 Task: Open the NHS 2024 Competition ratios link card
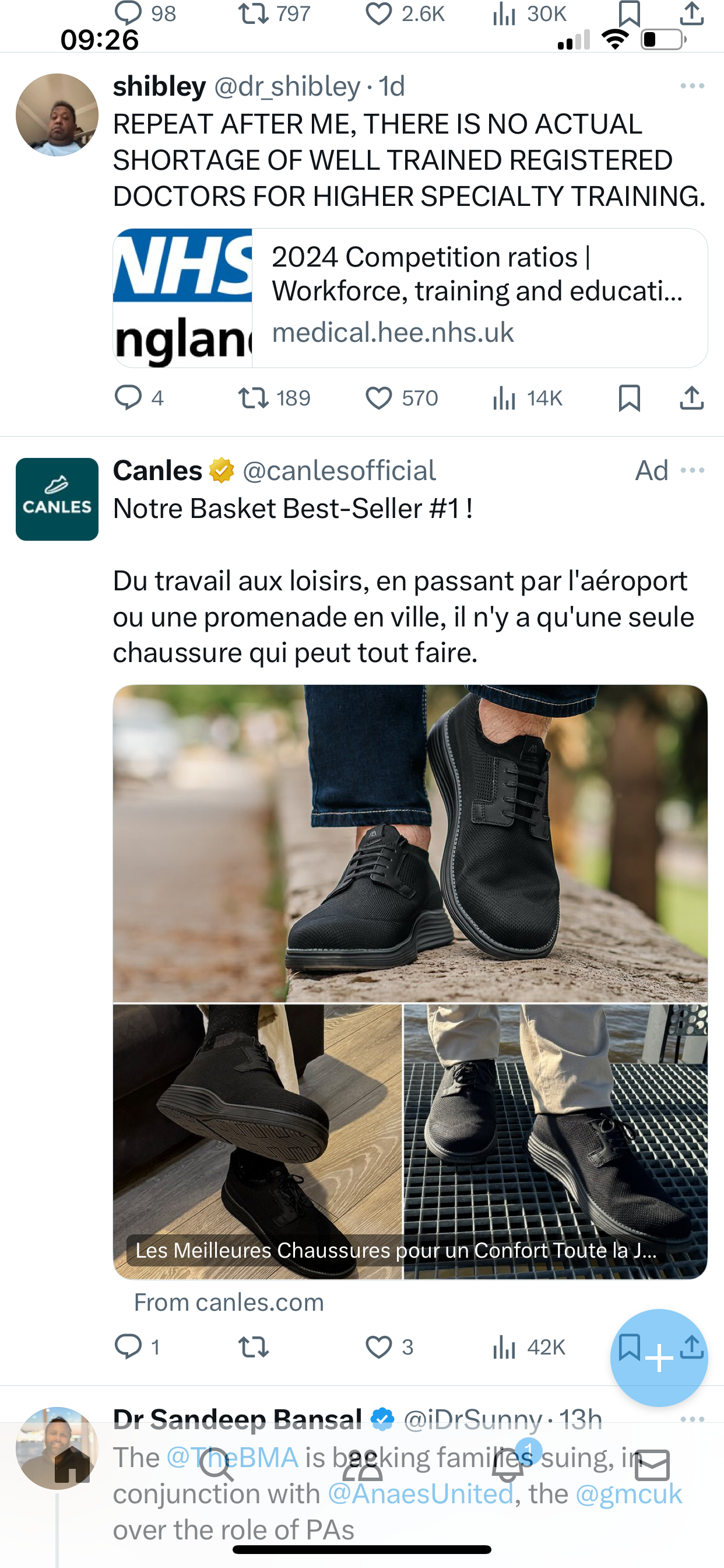click(410, 298)
